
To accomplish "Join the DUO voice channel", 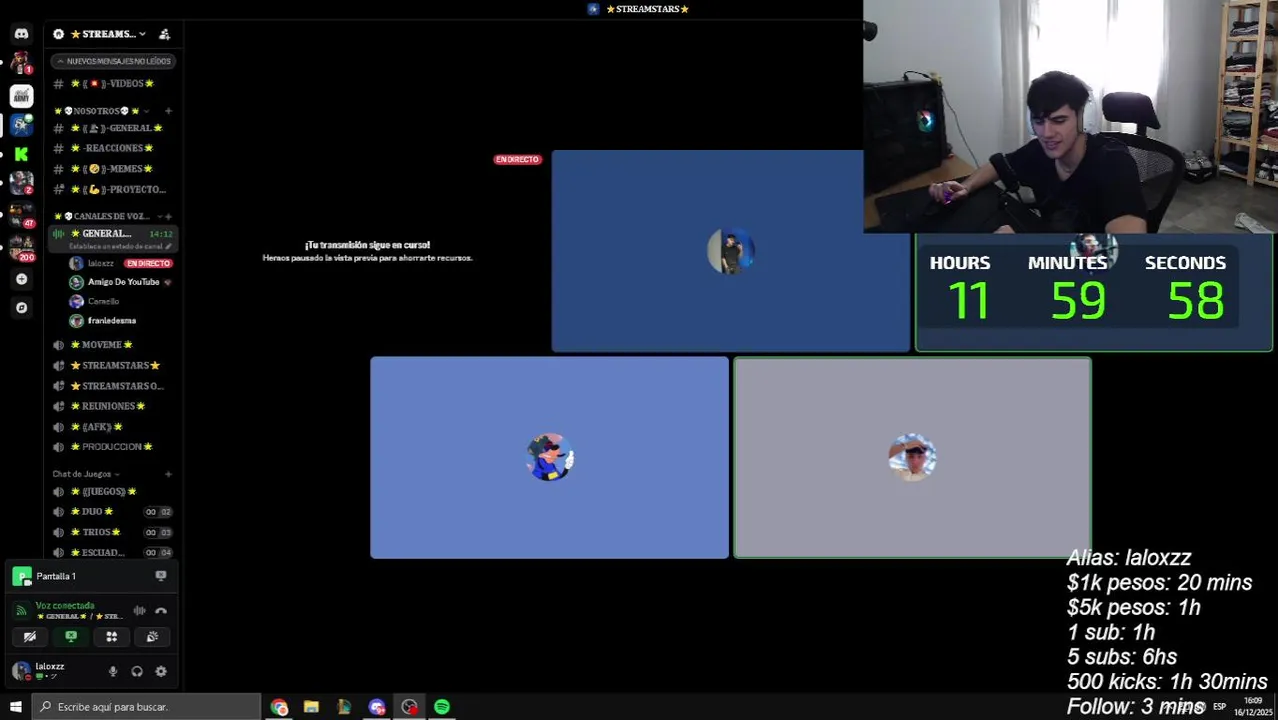I will click(113, 512).
